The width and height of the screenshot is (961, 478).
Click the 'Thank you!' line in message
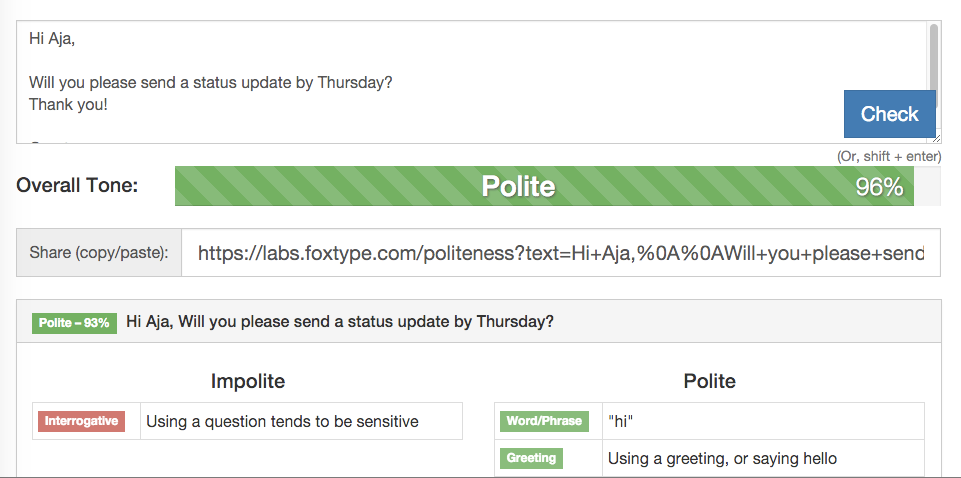(x=68, y=104)
